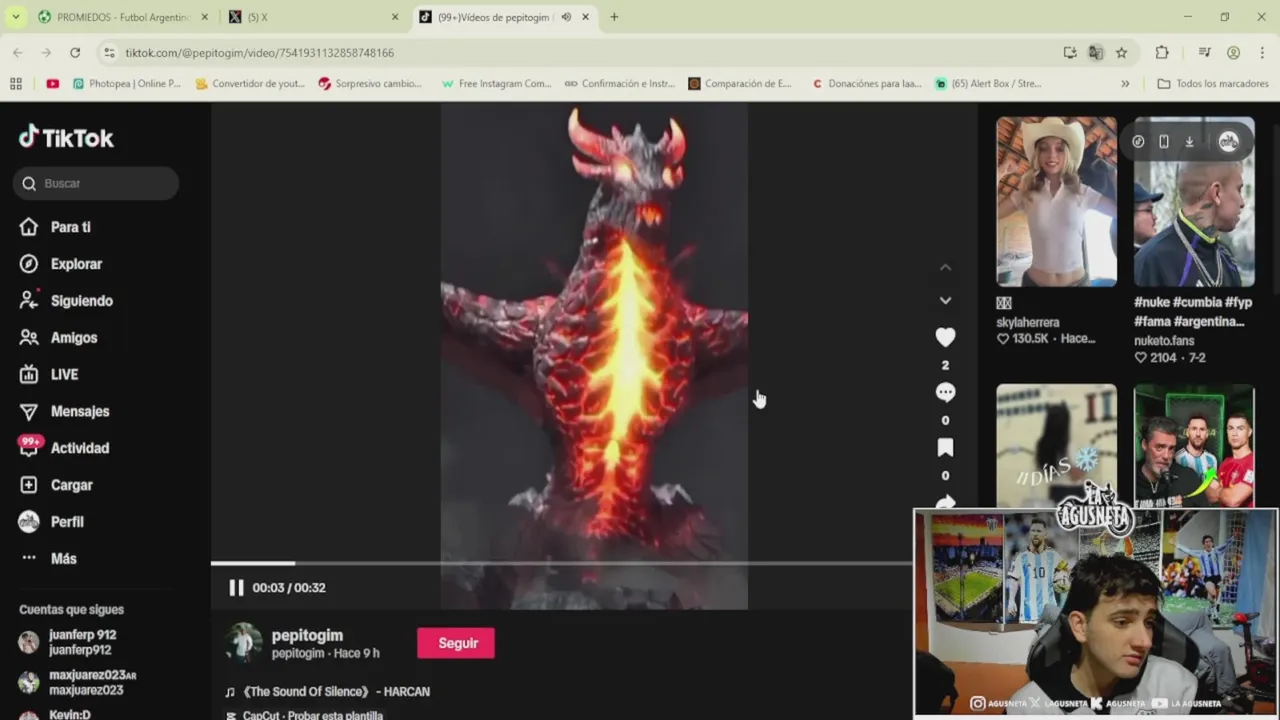Close the PROMIEDOS tab
This screenshot has width=1280, height=720.
pos(204,17)
